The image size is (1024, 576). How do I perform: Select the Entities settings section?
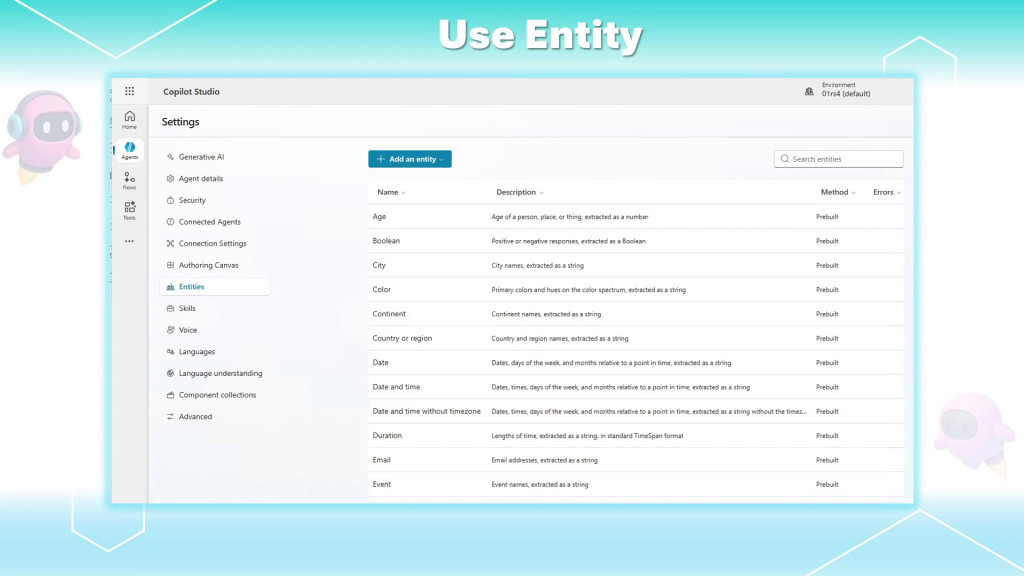215,287
